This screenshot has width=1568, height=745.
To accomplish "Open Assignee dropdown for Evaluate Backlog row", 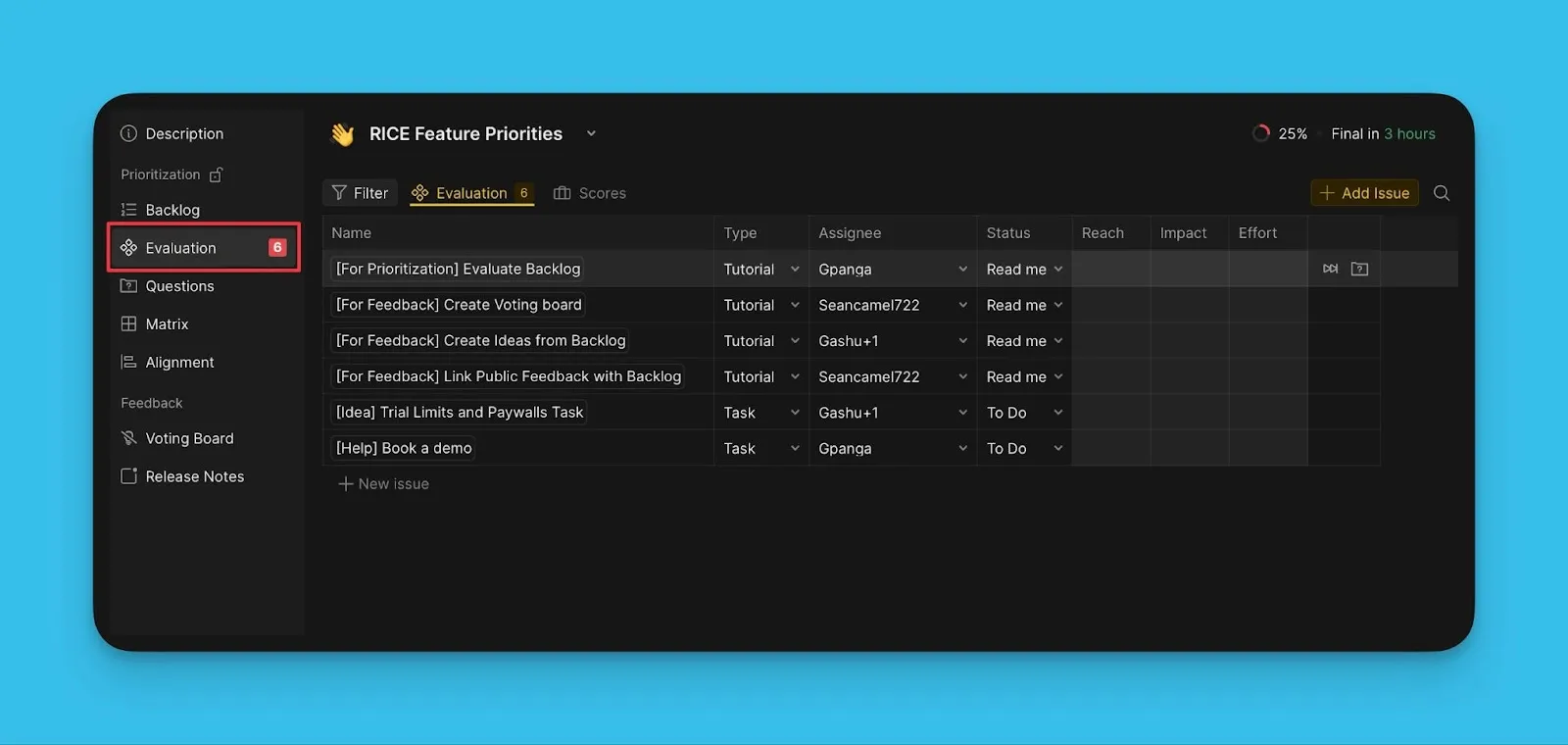I will [x=962, y=269].
